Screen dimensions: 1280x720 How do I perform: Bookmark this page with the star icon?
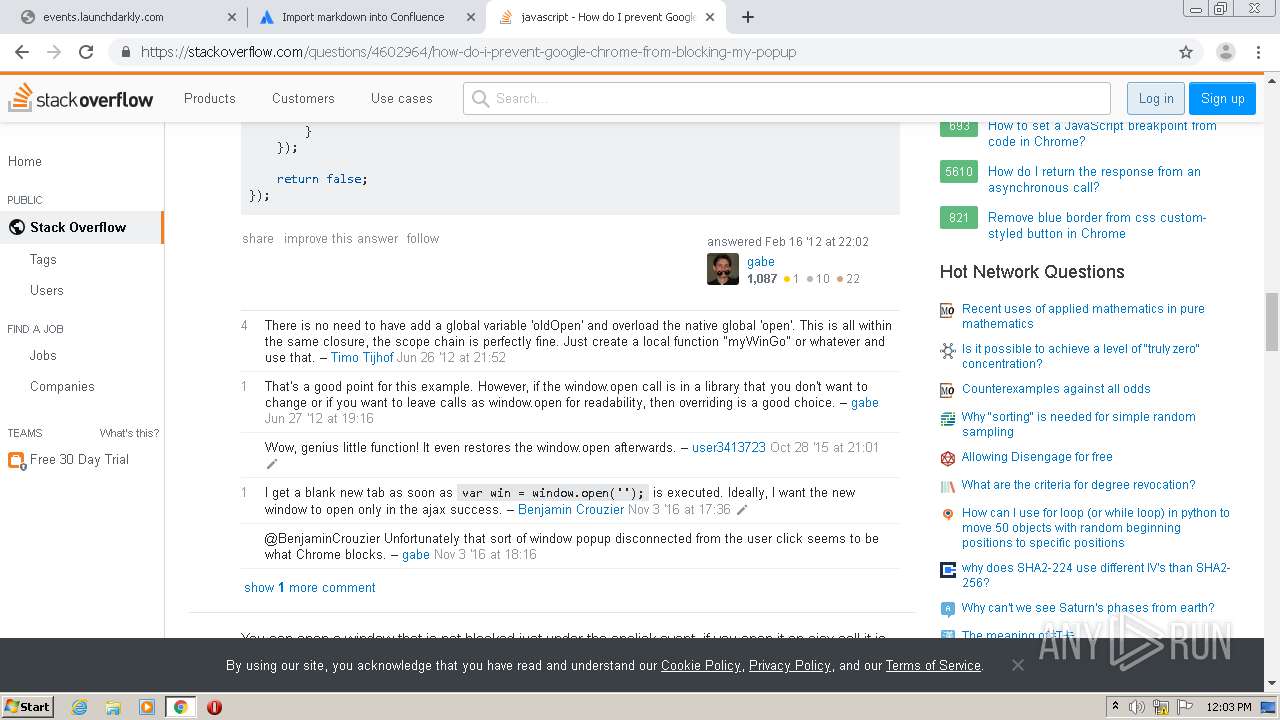(x=1186, y=52)
